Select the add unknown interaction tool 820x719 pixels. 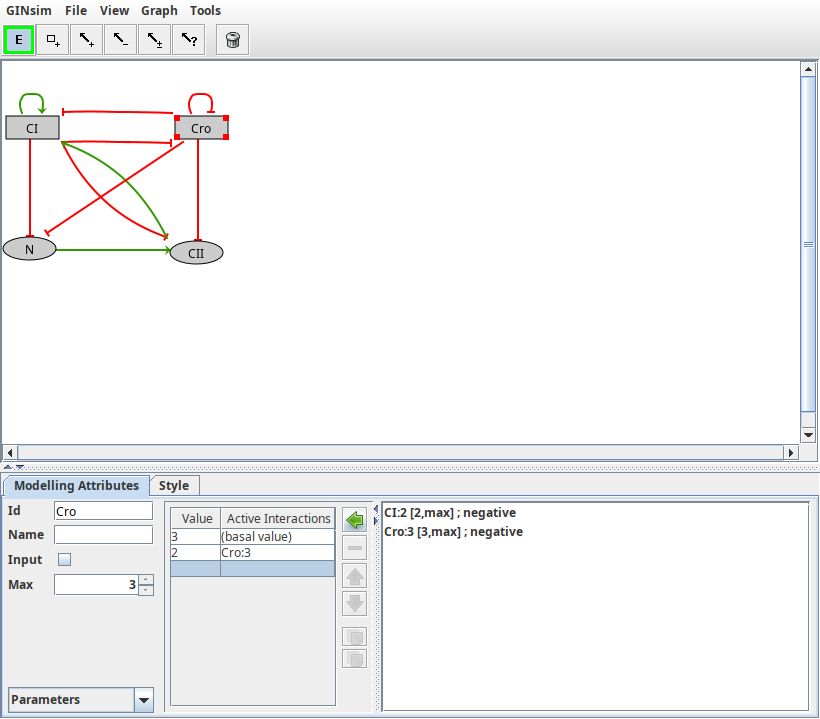(188, 40)
